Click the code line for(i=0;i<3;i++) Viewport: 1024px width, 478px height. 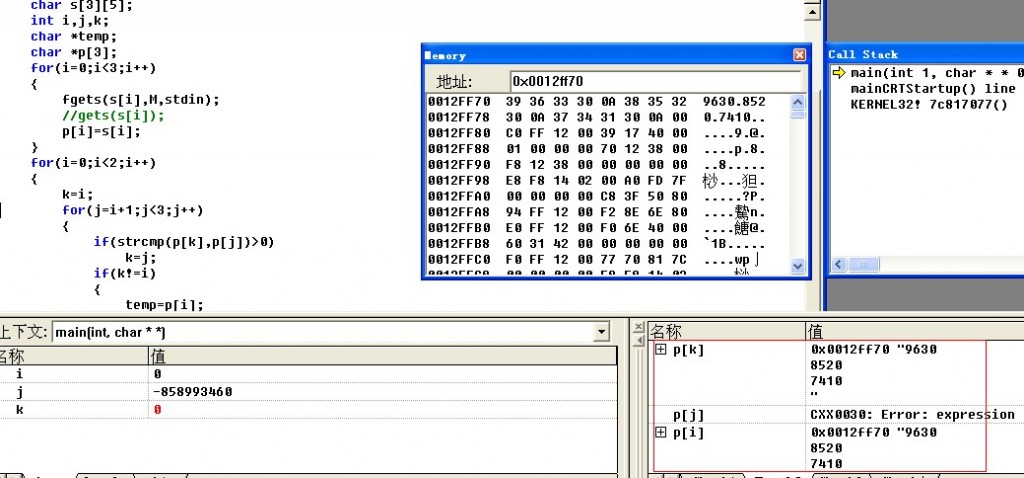coord(93,68)
